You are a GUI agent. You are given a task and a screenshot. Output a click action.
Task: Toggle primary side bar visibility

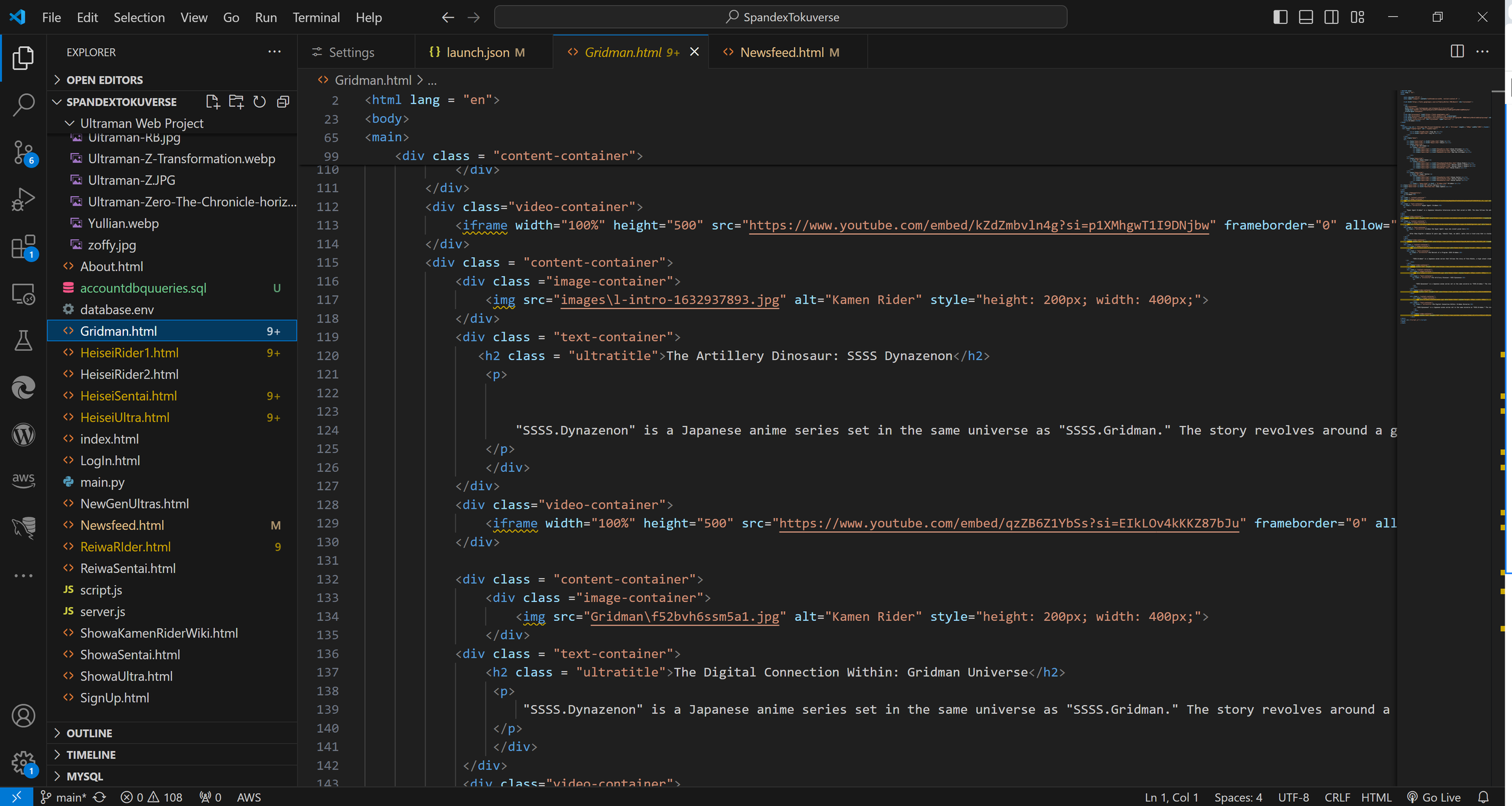click(x=1280, y=17)
